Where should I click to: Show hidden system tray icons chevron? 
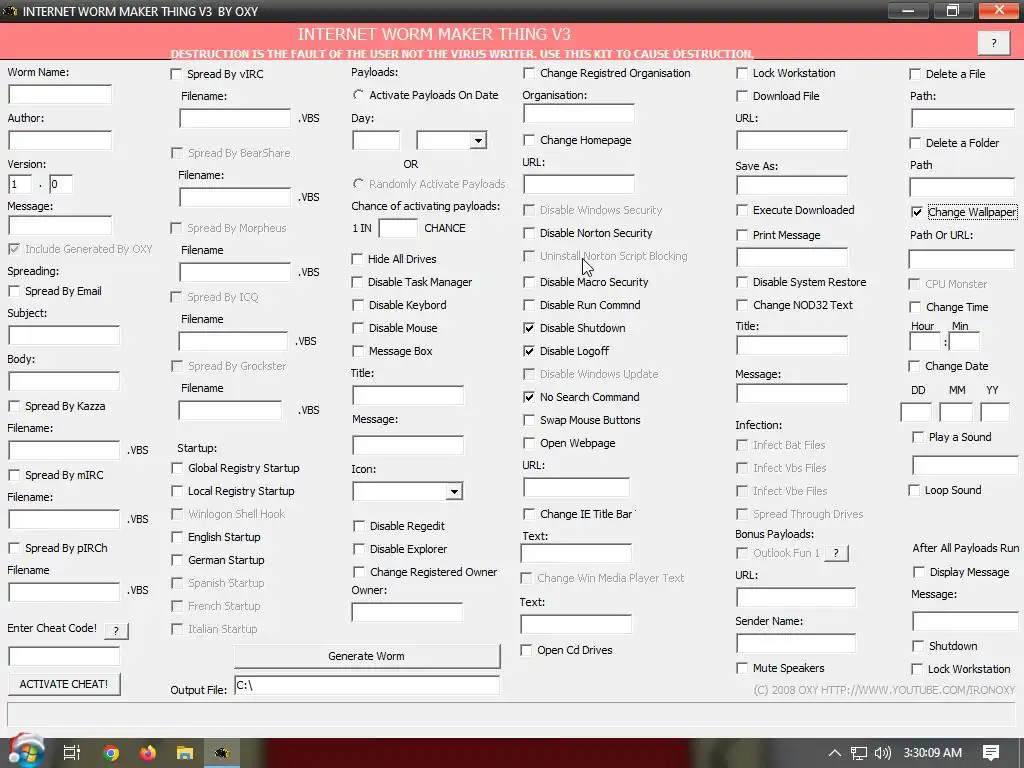tap(835, 753)
